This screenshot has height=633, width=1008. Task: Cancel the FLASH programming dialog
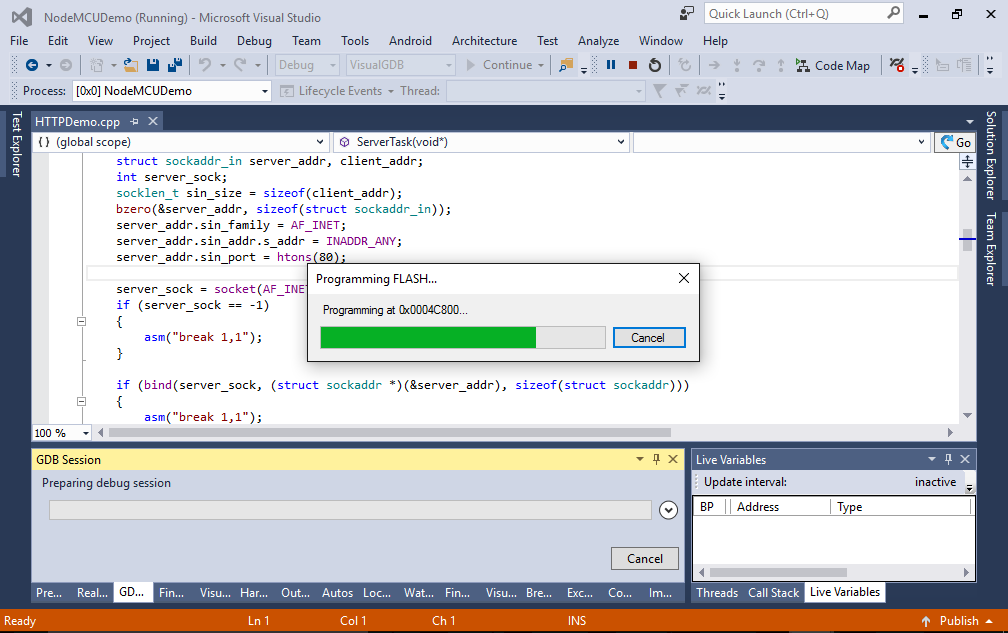point(649,337)
